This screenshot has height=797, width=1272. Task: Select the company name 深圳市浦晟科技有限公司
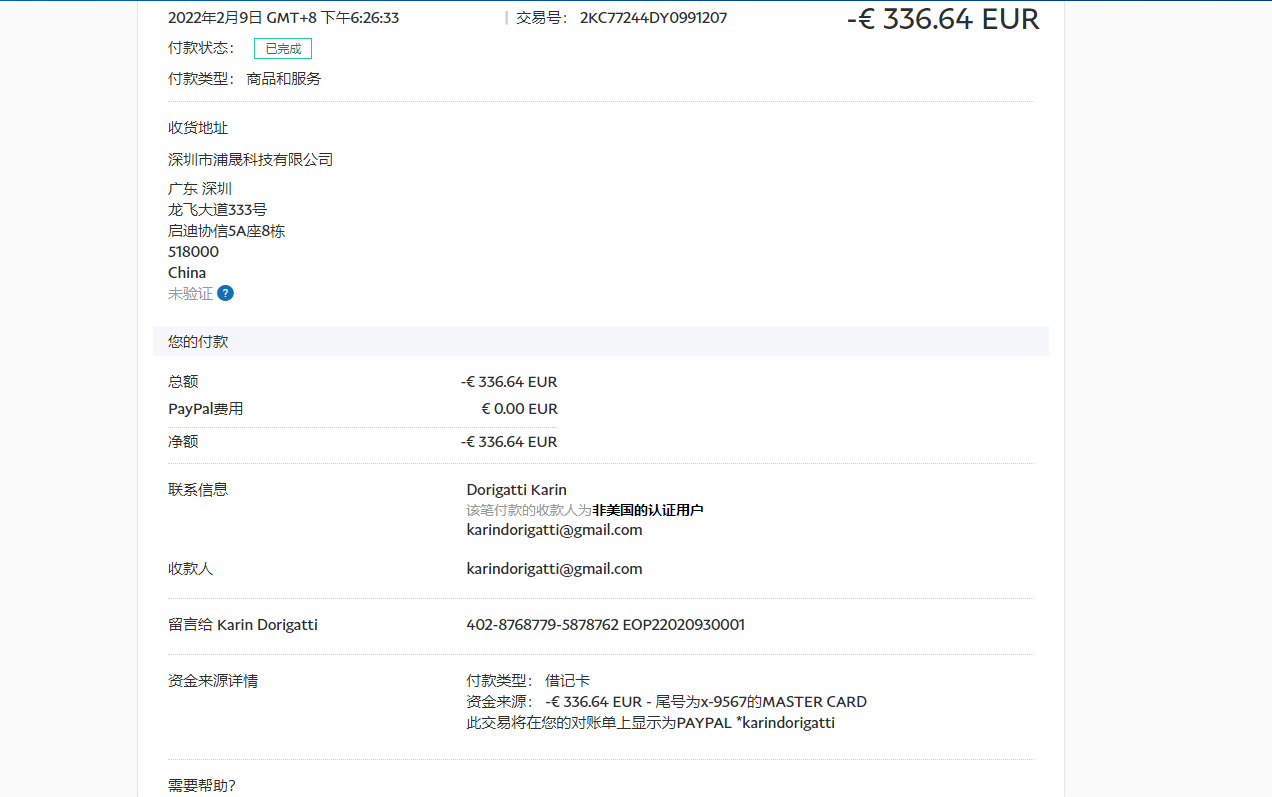pos(250,160)
